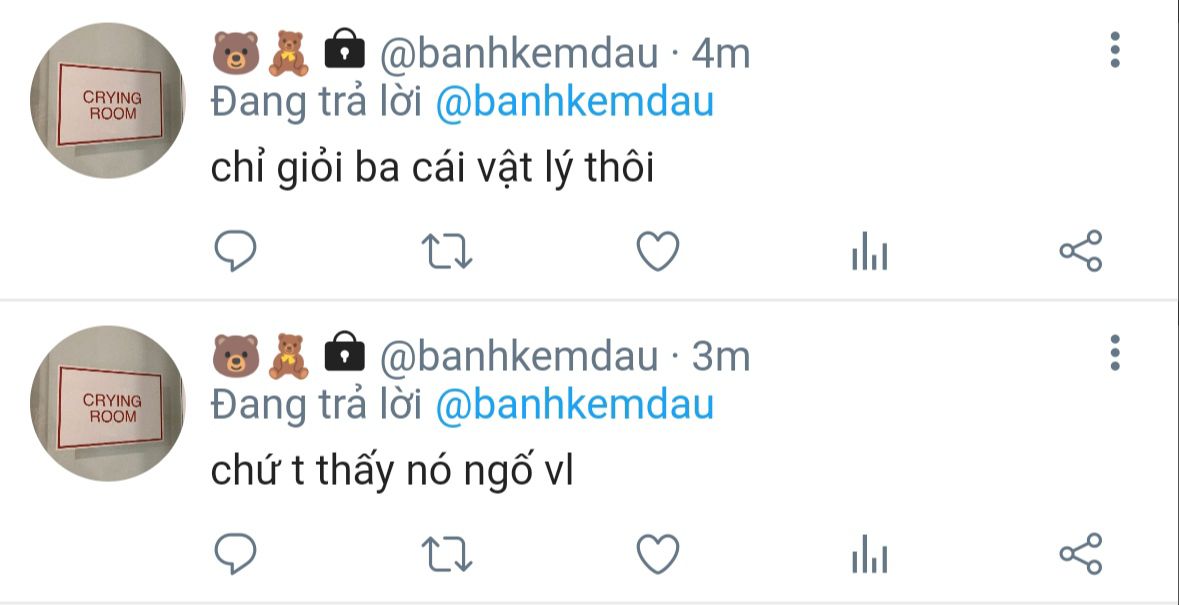Retweet the 'chỉ giỏi ba cái vật lý thôi' tweet
This screenshot has height=605, width=1179.
447,251
